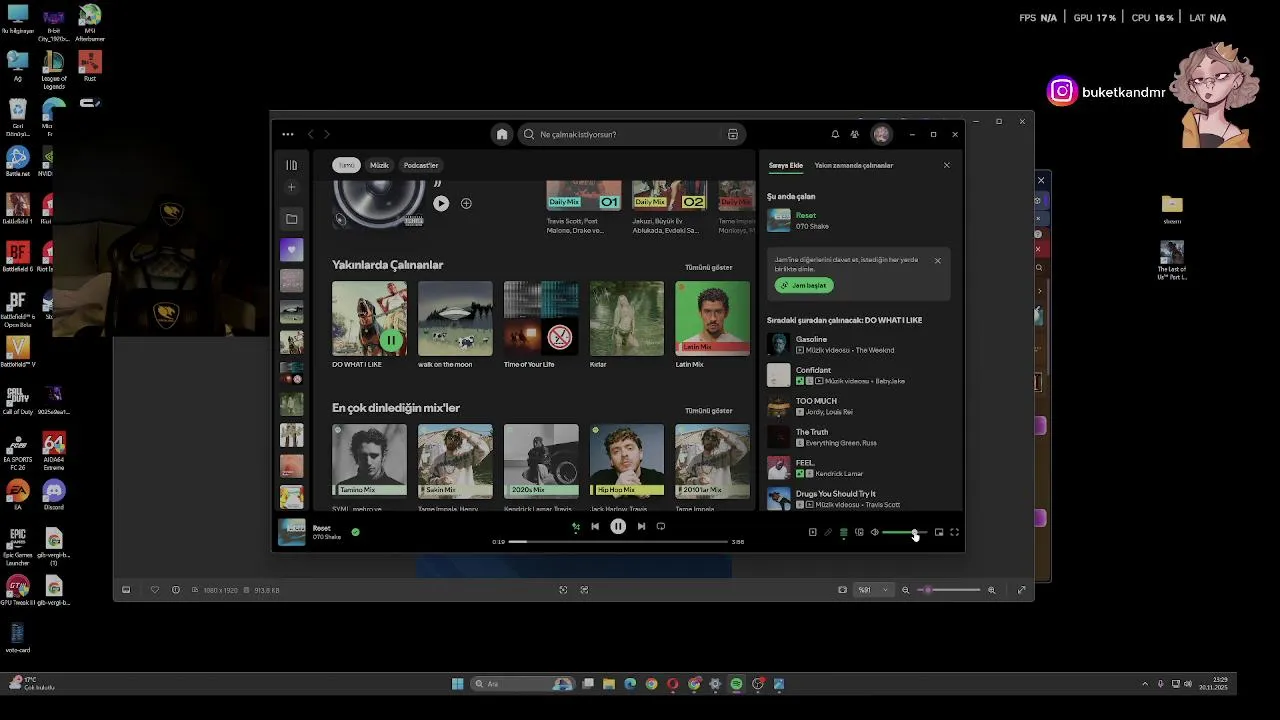Viewport: 1280px width, 720px height.
Task: Close the queue side panel
Action: click(947, 165)
